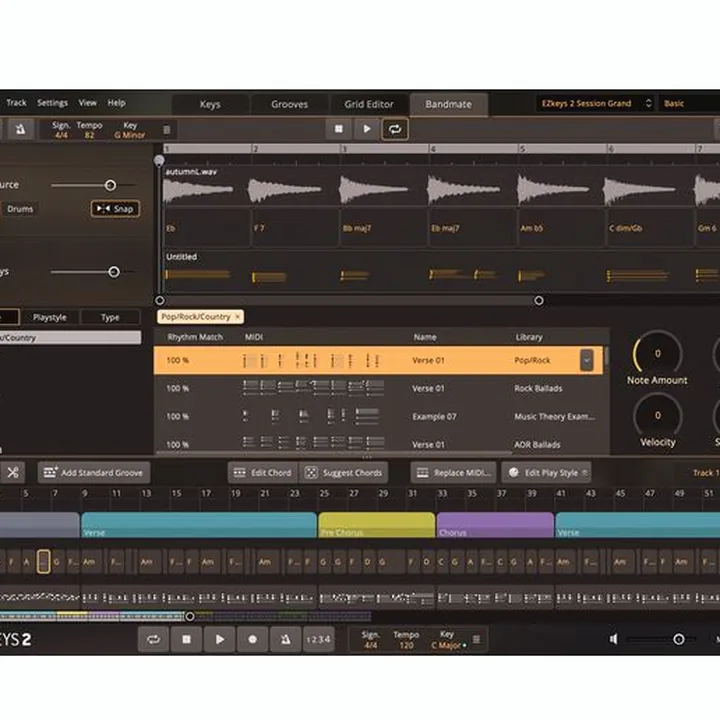The image size is (720, 720).
Task: Click the highlighted chord block in track
Action: pos(44,562)
